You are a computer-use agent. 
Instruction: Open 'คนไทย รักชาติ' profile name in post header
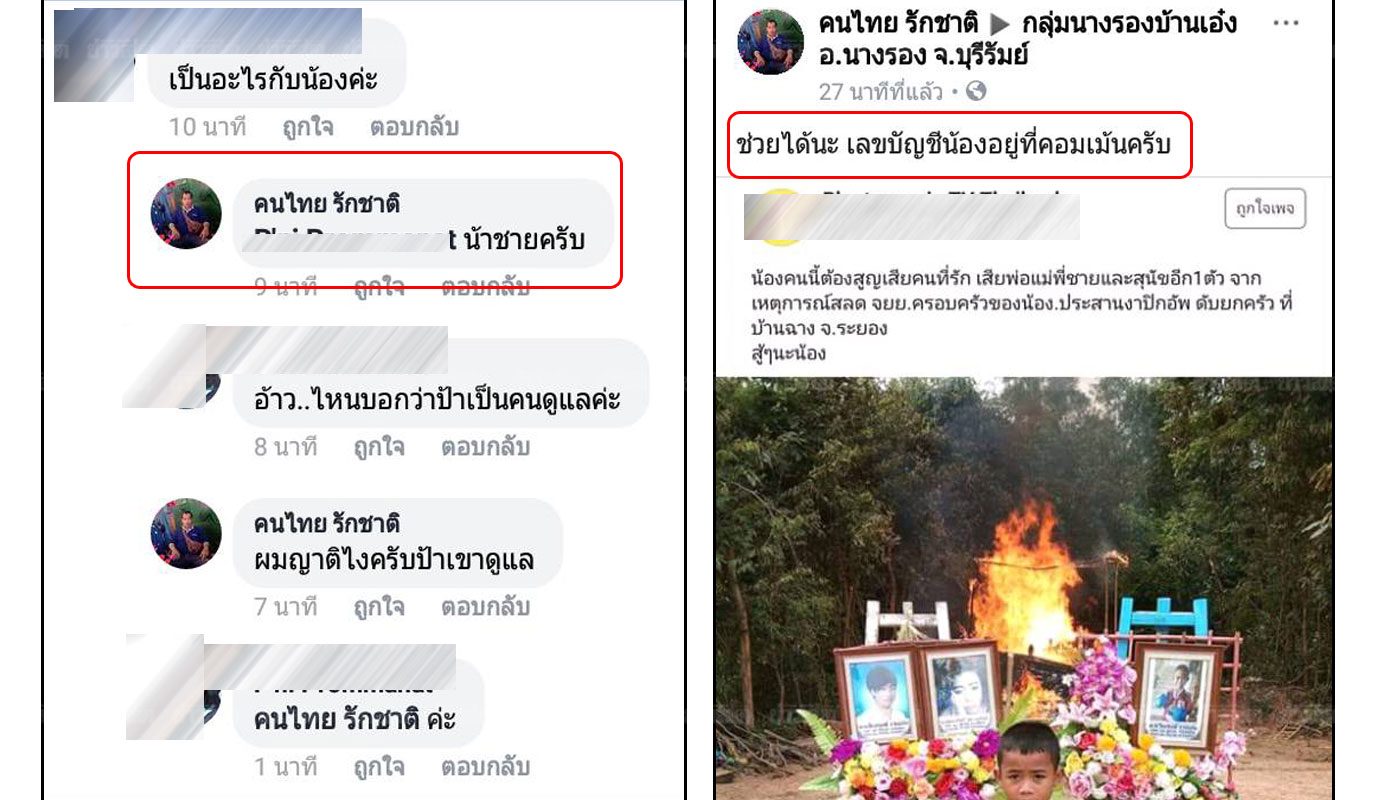click(x=898, y=22)
